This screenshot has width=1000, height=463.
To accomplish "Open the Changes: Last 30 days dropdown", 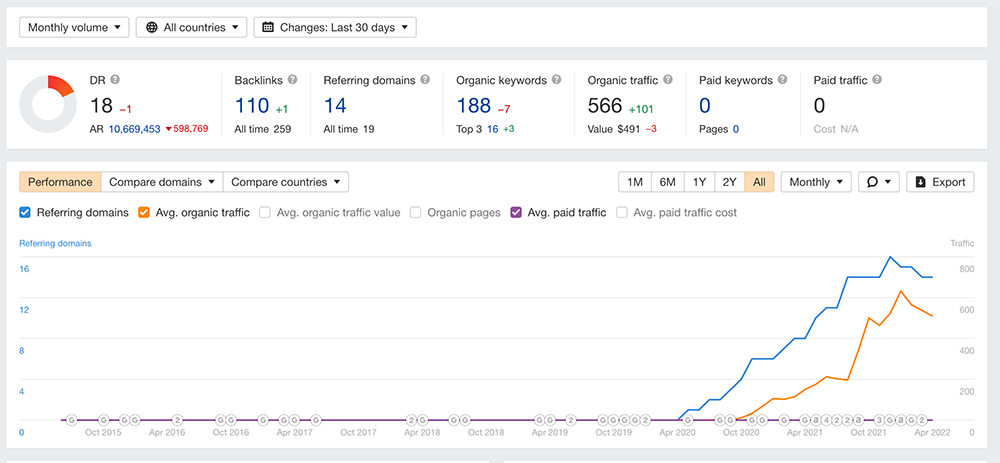I will (335, 27).
